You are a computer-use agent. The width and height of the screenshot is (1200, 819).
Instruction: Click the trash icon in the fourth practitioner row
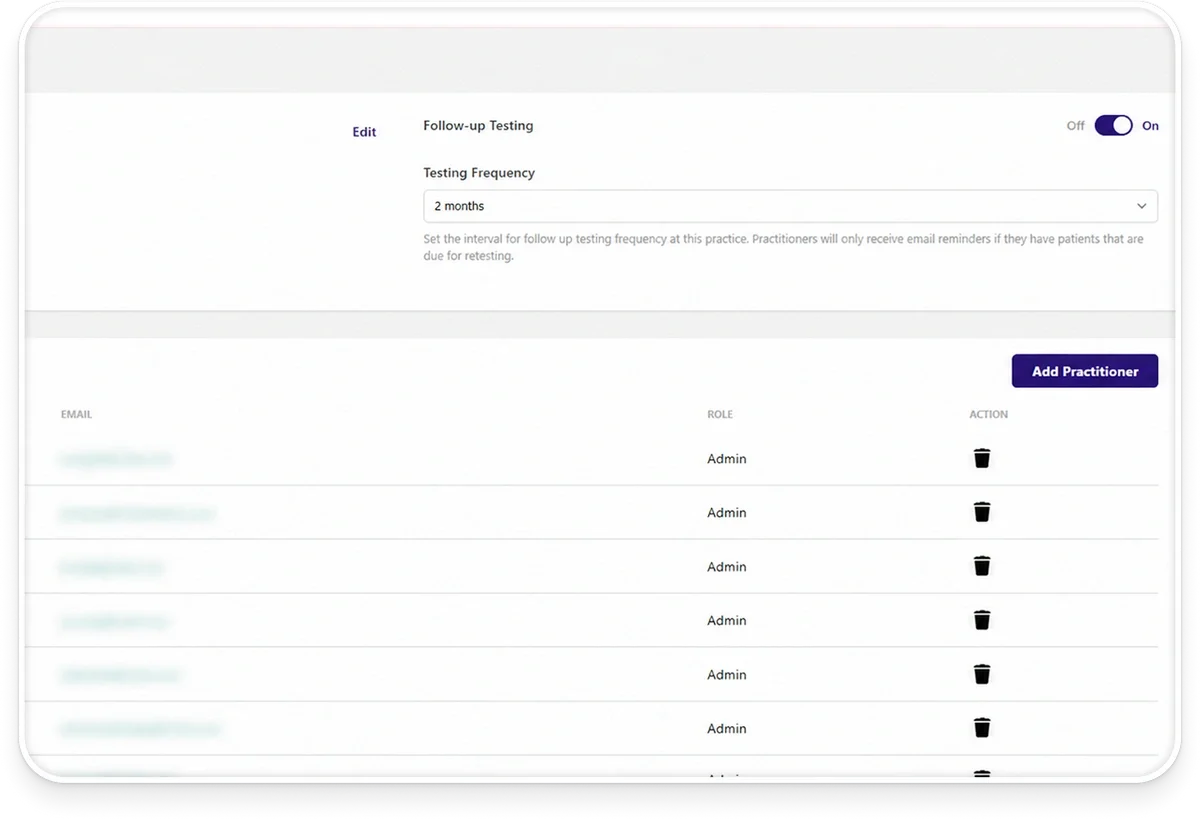(x=982, y=620)
